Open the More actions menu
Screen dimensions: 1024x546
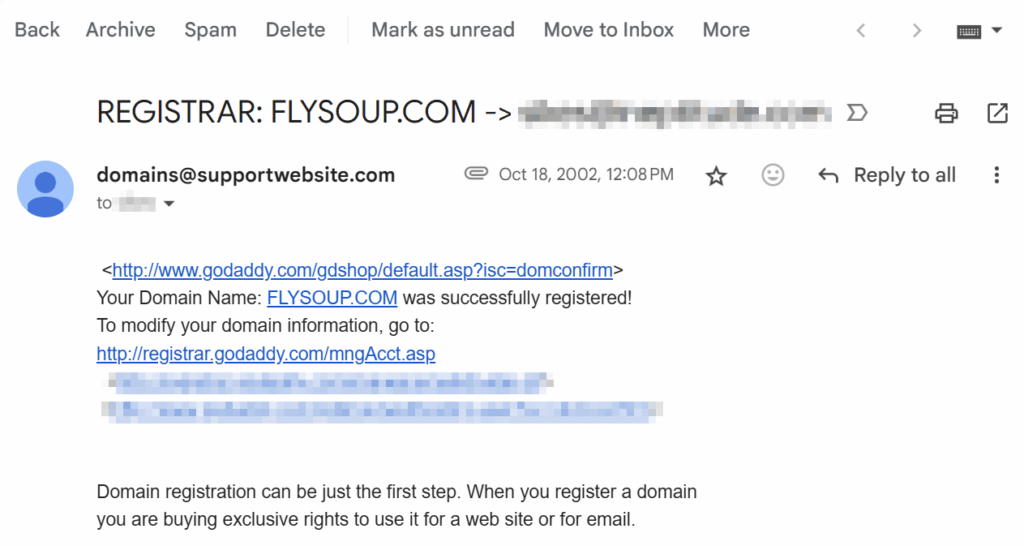726,30
